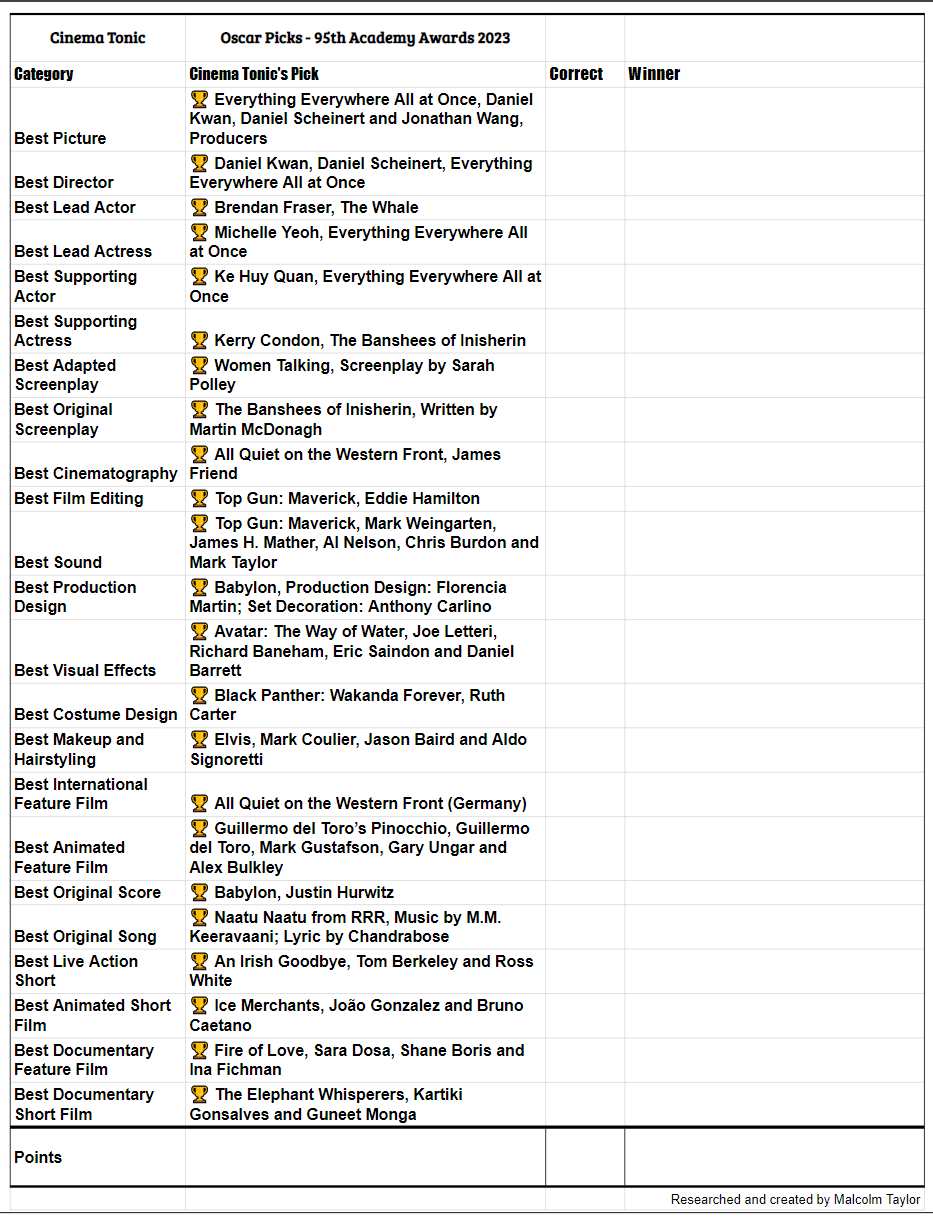
Task: Select the Best Supporting Actor category cell
Action: [98, 286]
